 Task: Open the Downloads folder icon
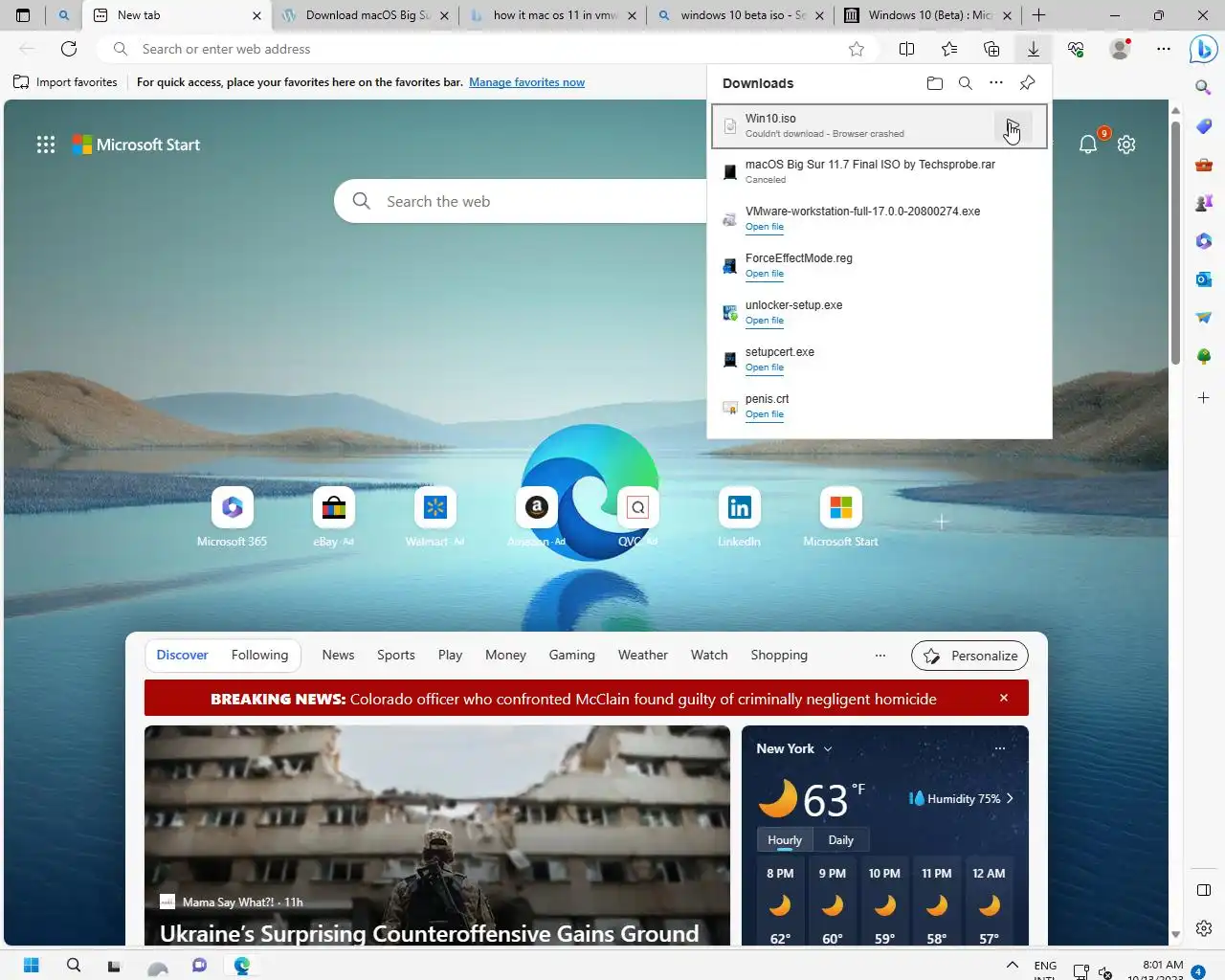pyautogui.click(x=935, y=83)
